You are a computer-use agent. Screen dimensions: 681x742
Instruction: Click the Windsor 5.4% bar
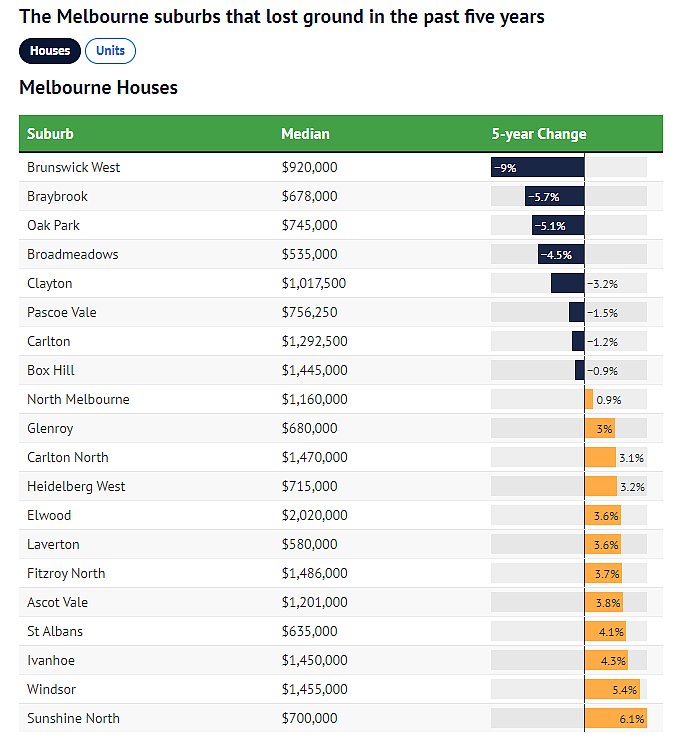click(612, 690)
